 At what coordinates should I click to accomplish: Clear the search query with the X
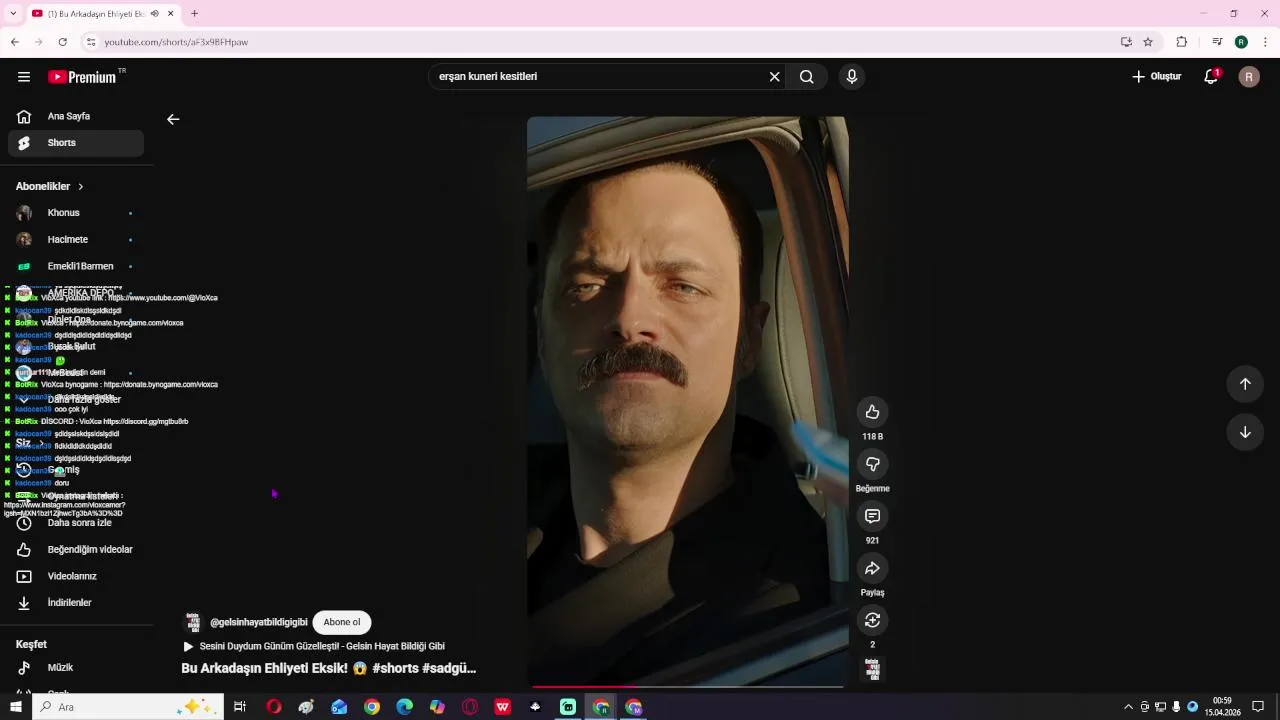(774, 77)
